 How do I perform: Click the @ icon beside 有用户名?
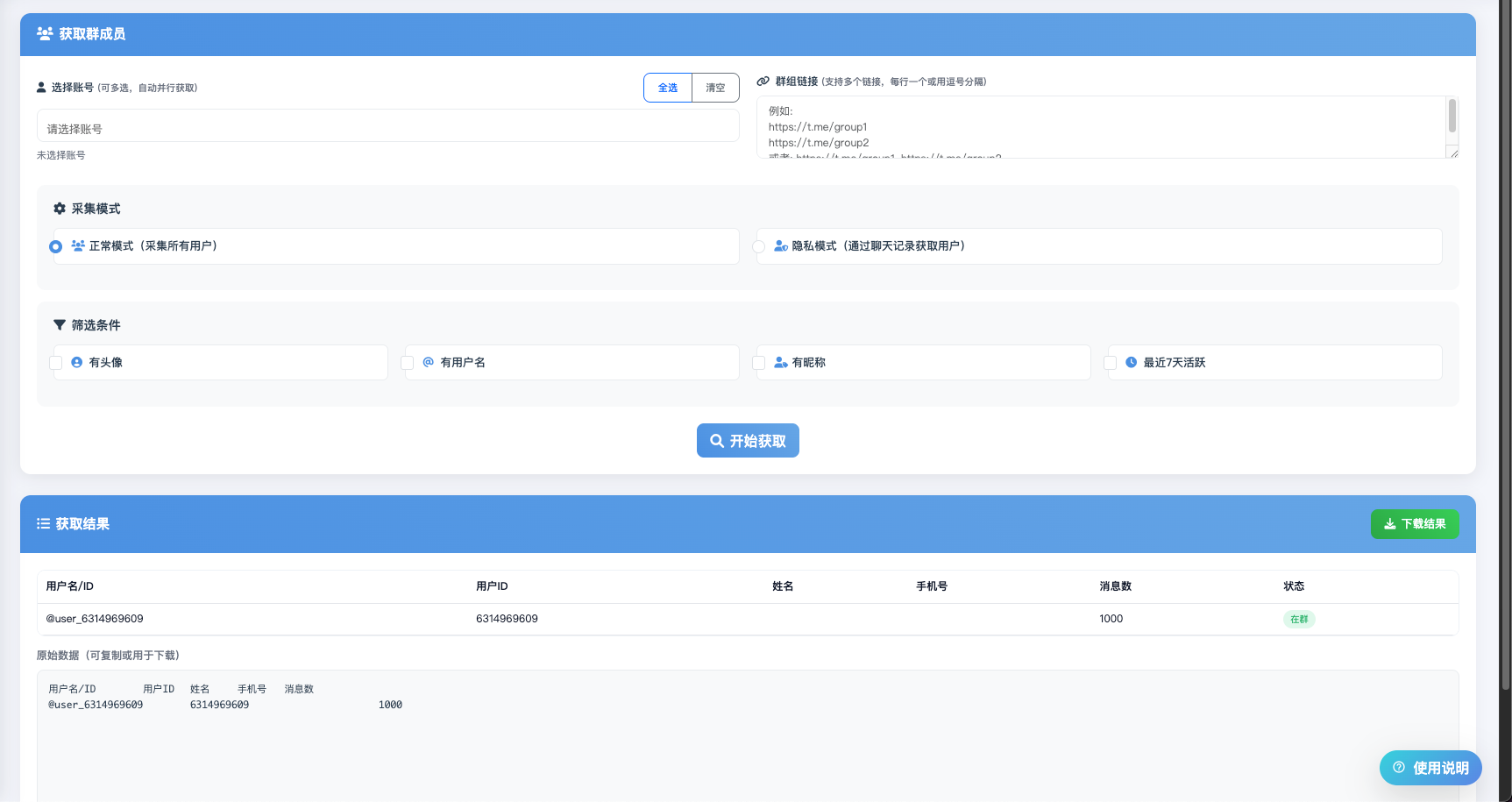pos(429,362)
